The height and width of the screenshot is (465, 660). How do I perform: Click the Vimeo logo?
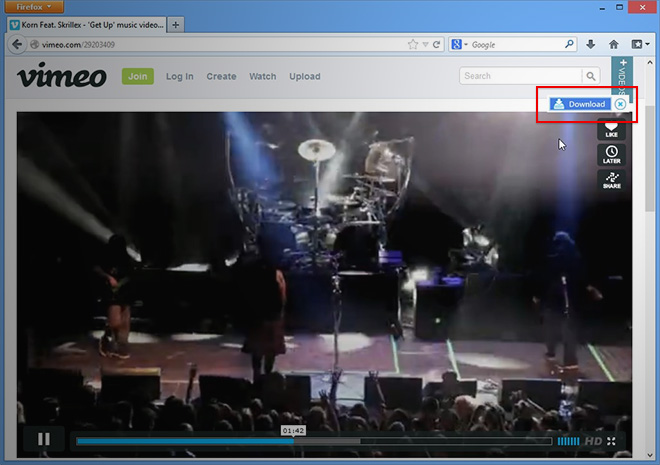(61, 76)
